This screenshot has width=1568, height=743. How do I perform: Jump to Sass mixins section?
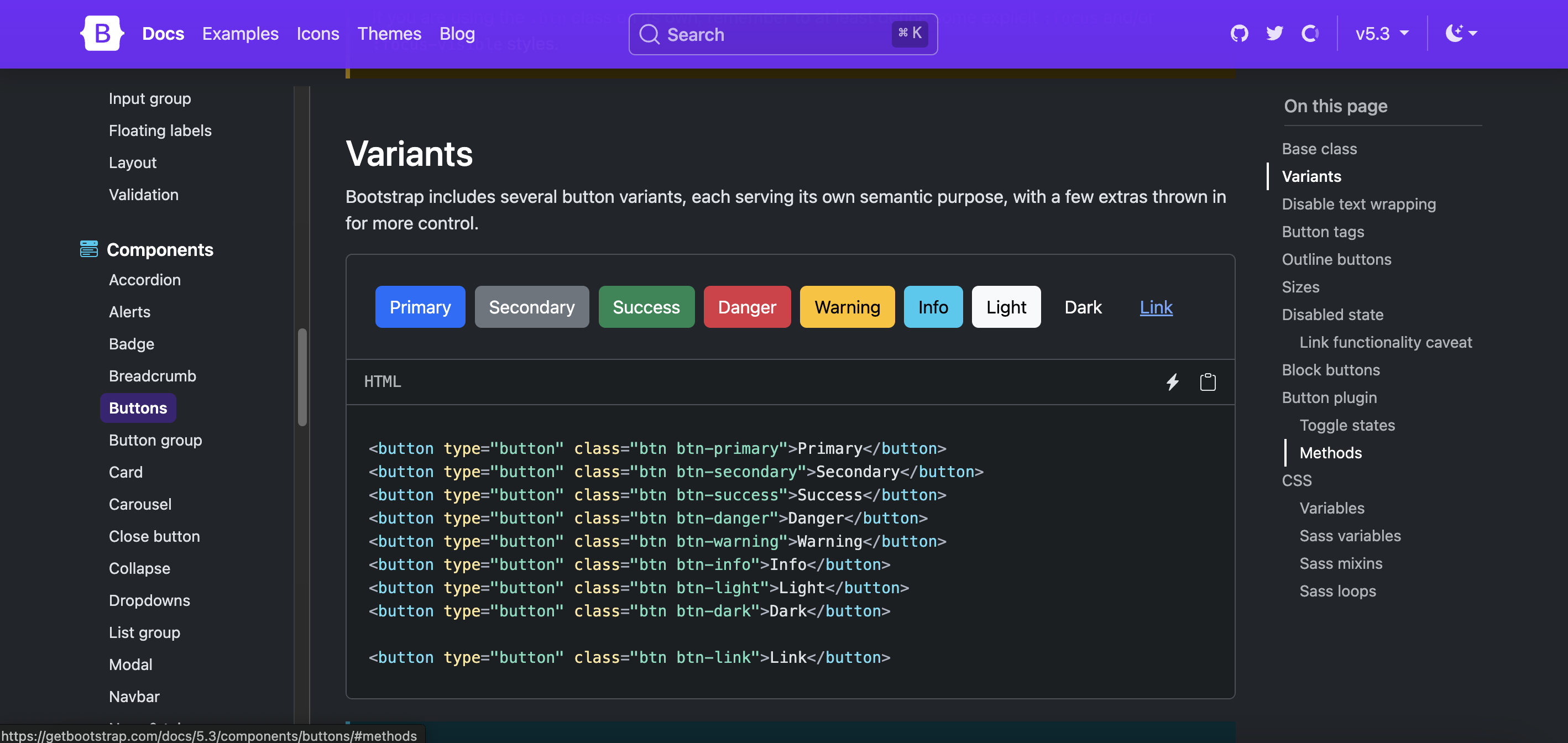click(1341, 563)
